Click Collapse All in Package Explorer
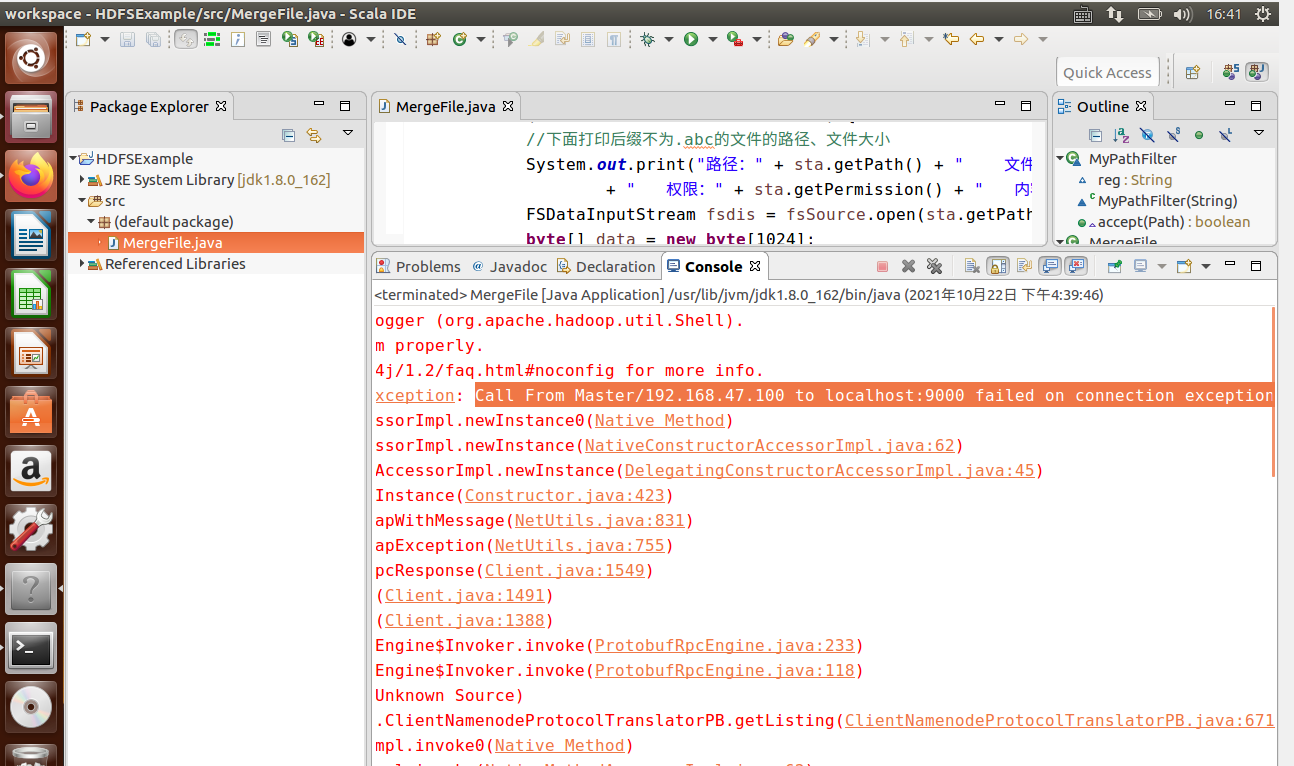 [x=288, y=135]
